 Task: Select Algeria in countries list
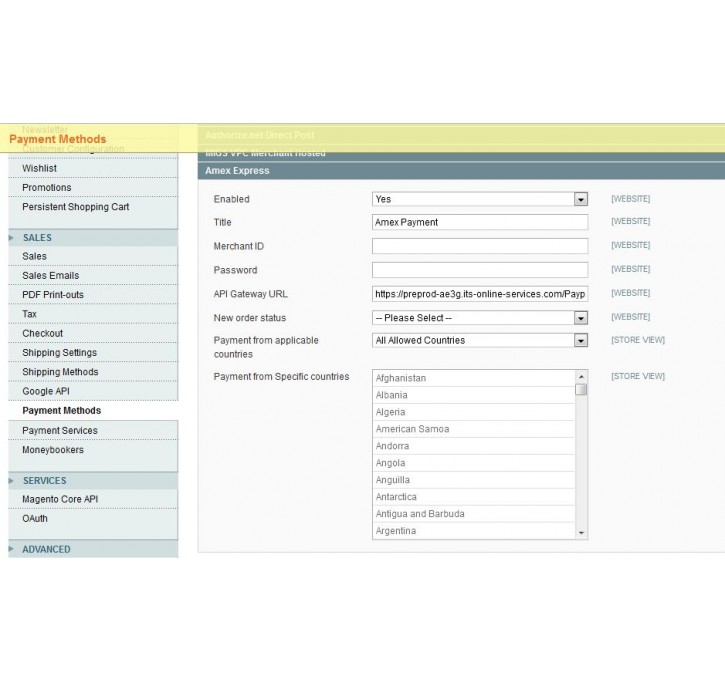coord(473,412)
